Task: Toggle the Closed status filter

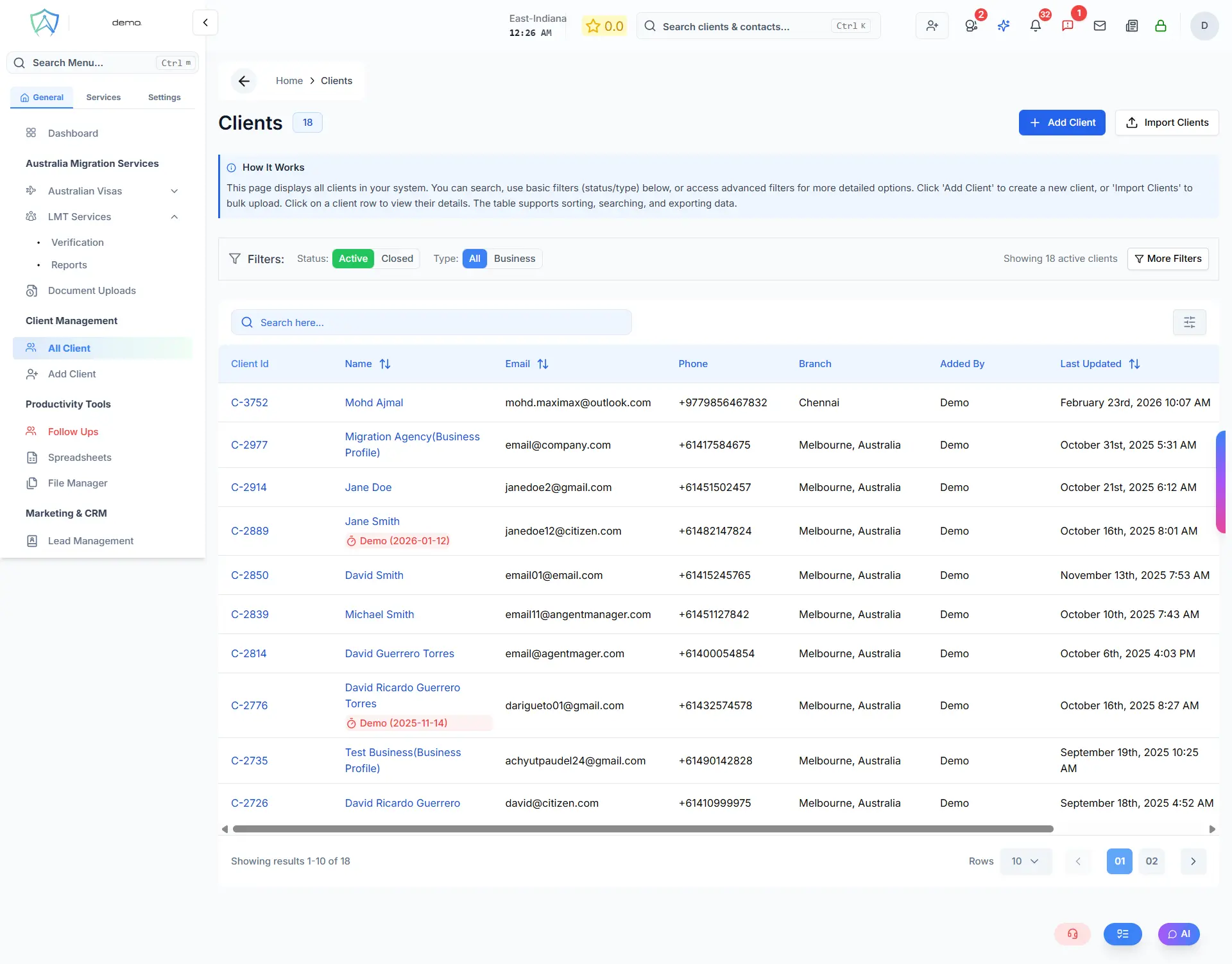Action: 397,259
